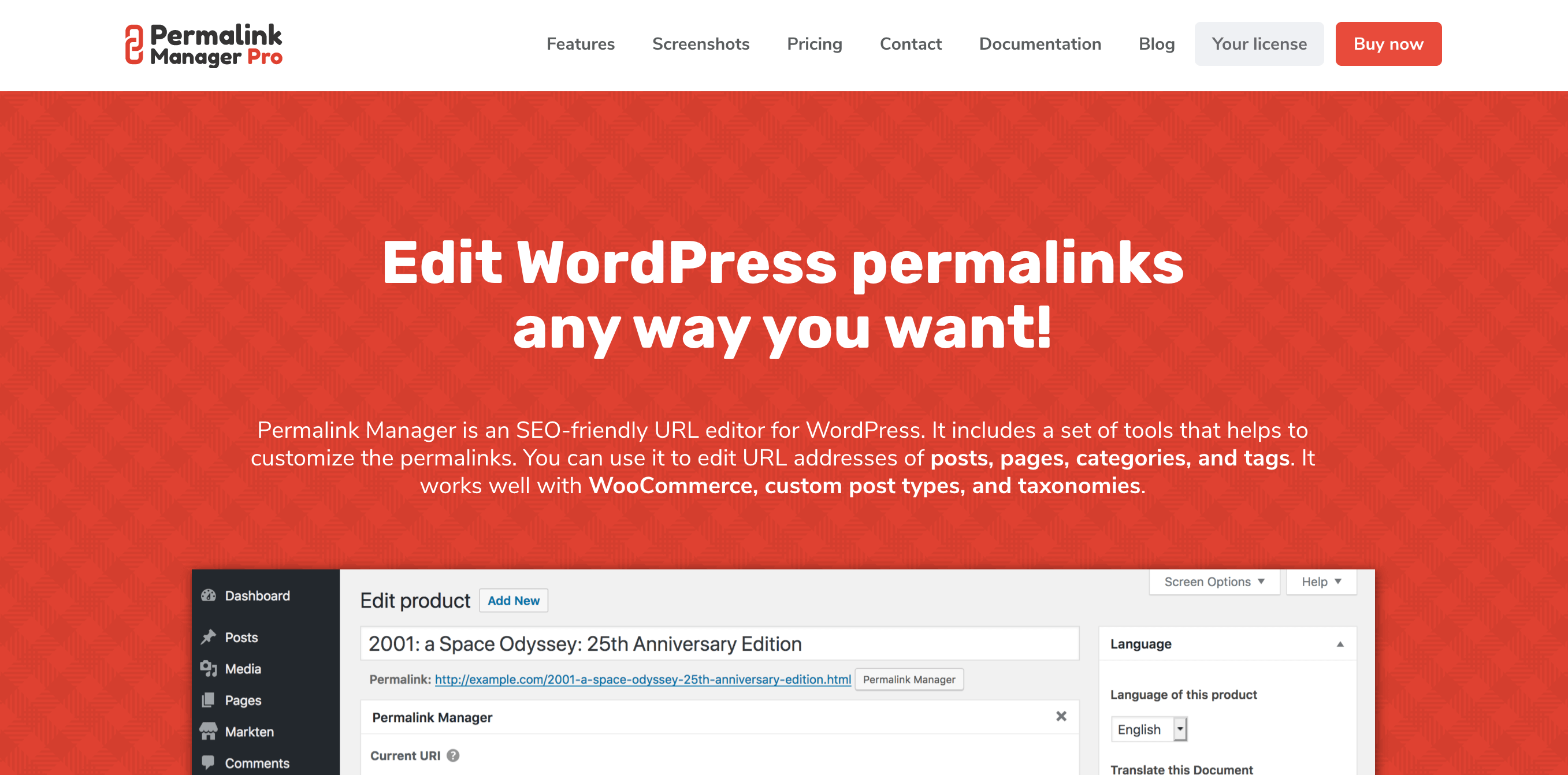Screen dimensions: 1568x775
Task: Open the Features menu item
Action: tap(580, 44)
